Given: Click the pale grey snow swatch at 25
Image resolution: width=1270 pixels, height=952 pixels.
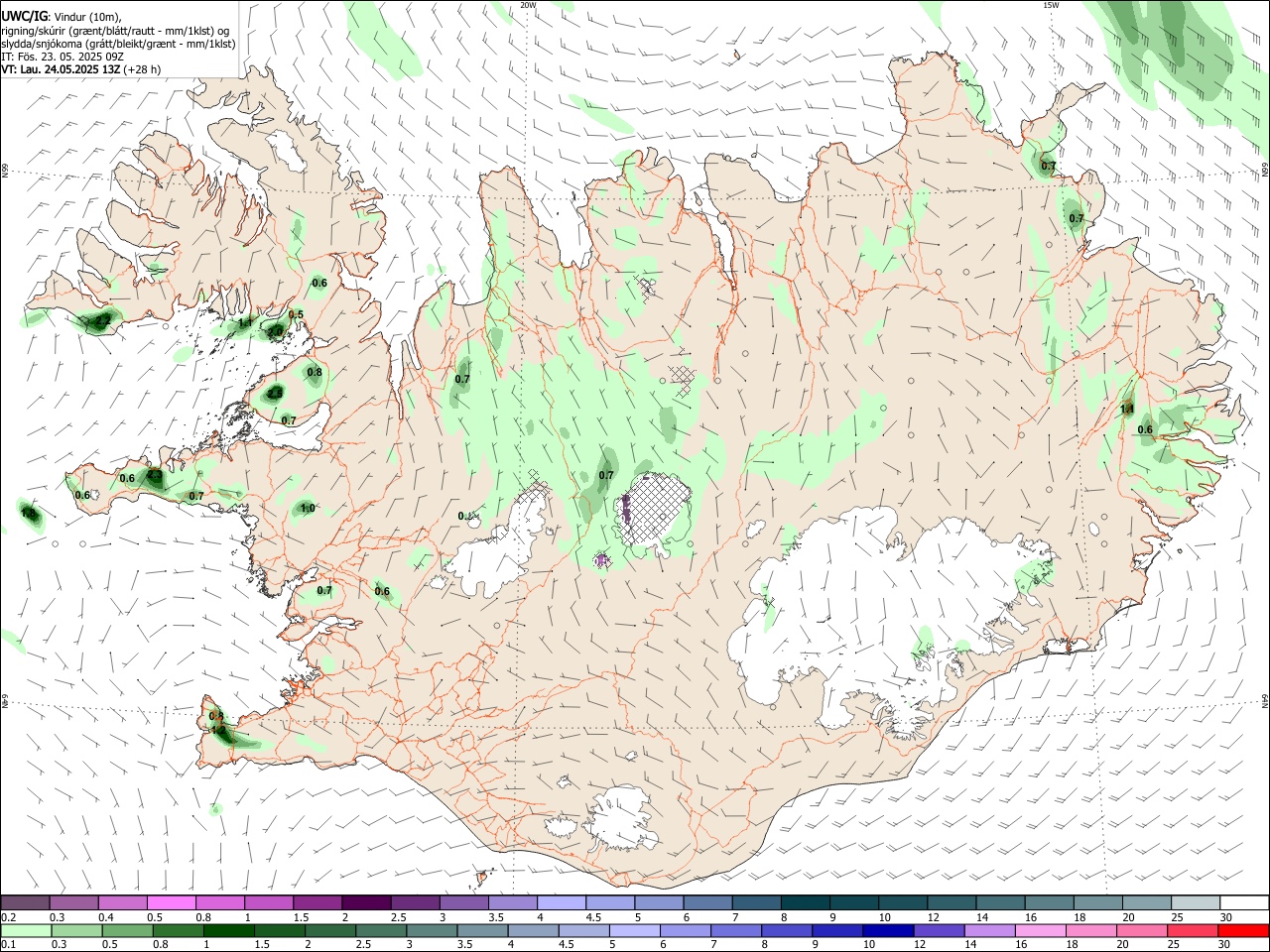Looking at the screenshot, I should click(1195, 903).
